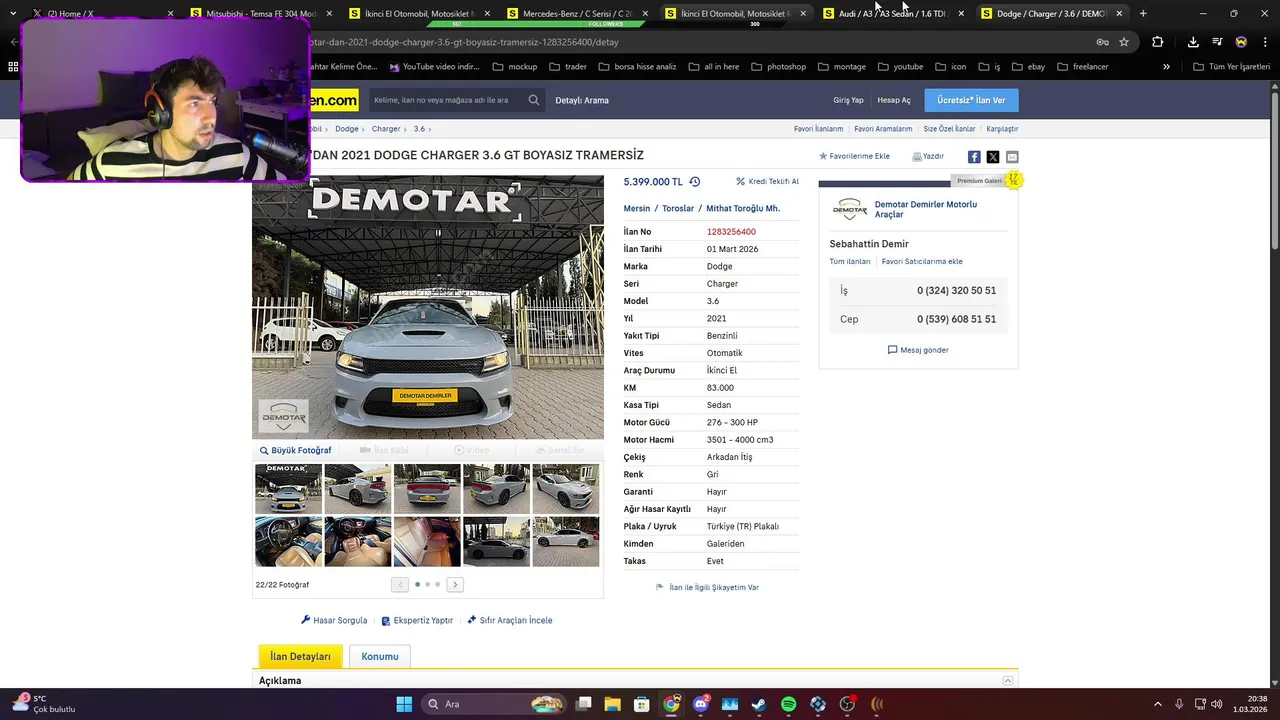Open Sıfır Araçları İncele
Viewport: 1280px width, 720px height.
tap(510, 620)
